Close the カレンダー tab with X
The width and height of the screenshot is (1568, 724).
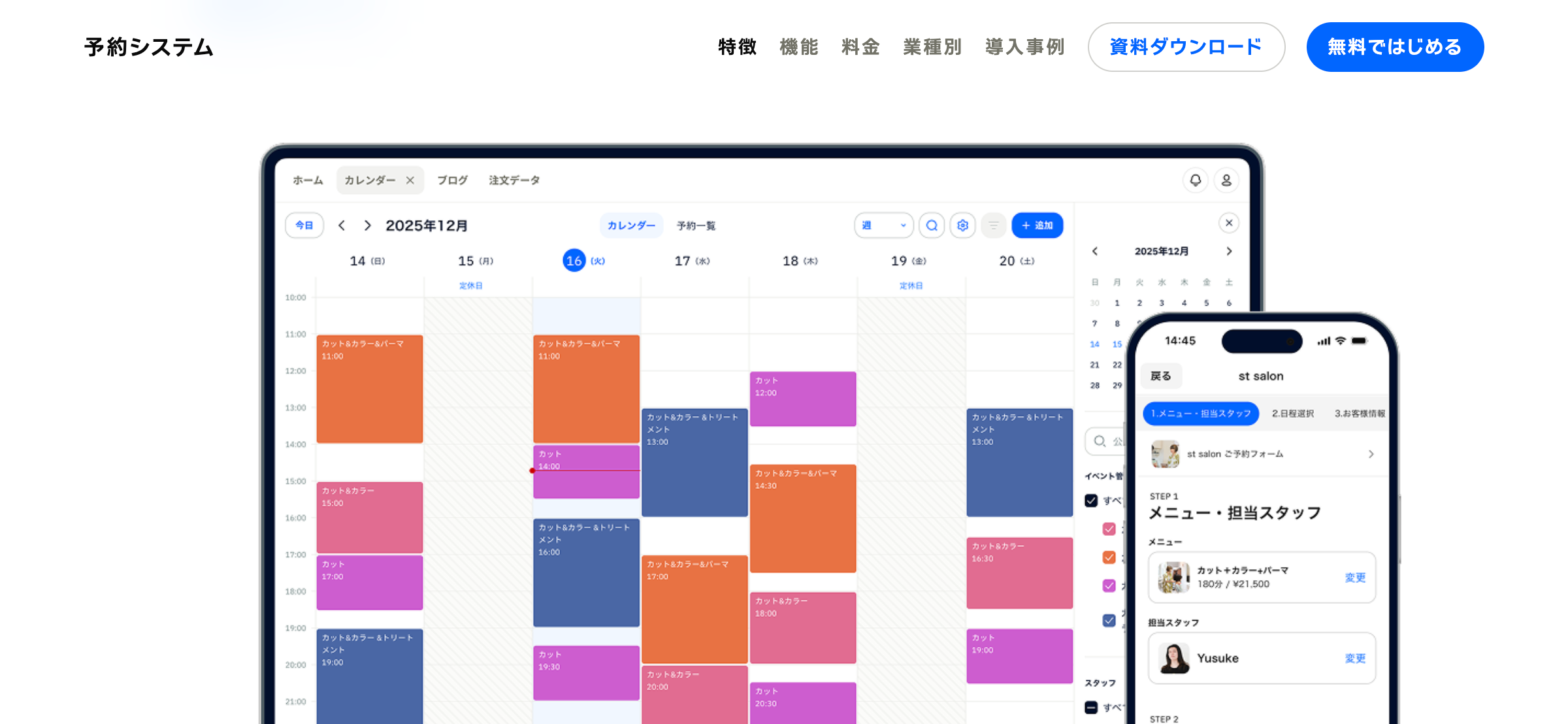[x=410, y=180]
